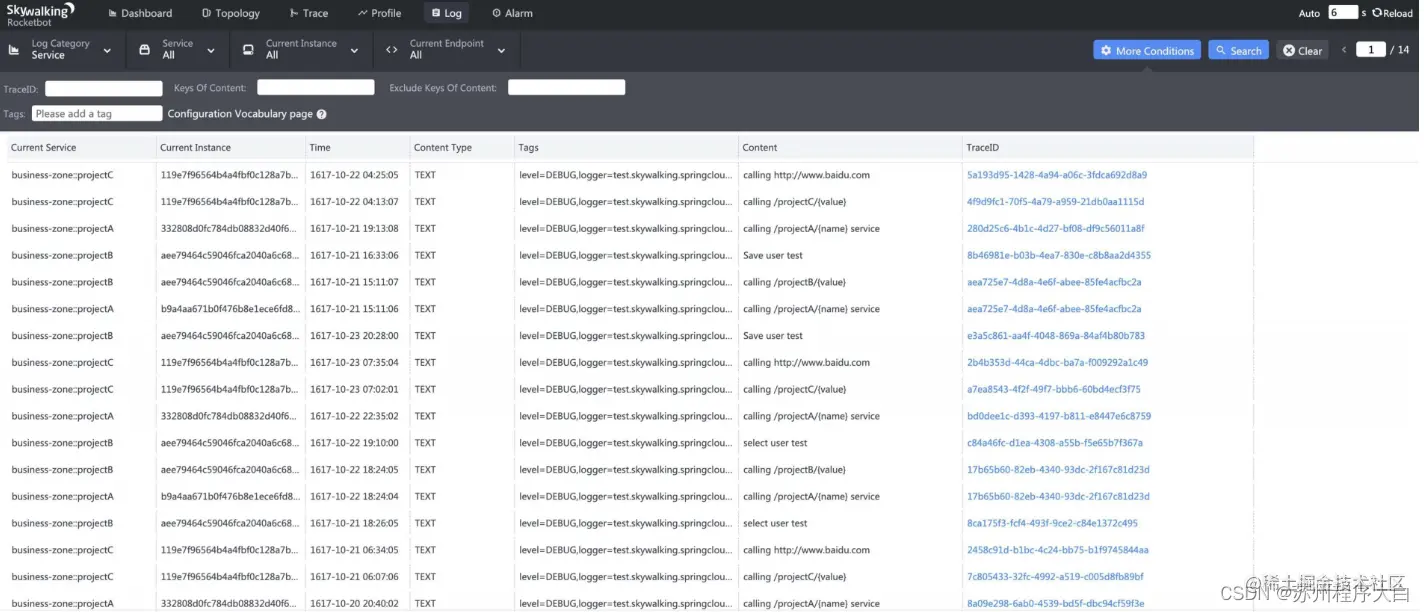
Task: Click the Configuration Vocabulary help icon
Action: tap(322, 114)
